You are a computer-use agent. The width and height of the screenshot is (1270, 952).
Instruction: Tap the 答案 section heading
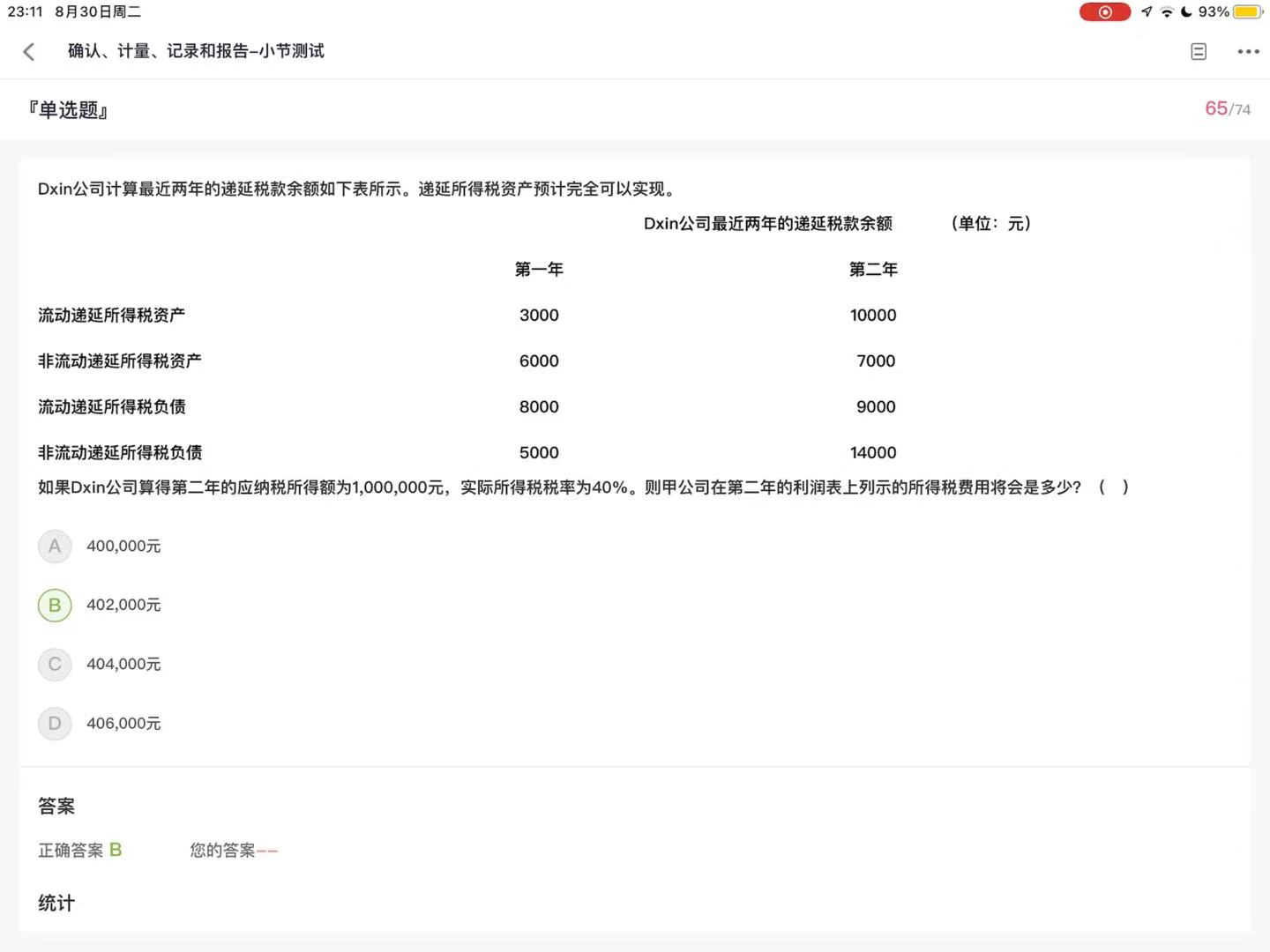(x=56, y=806)
